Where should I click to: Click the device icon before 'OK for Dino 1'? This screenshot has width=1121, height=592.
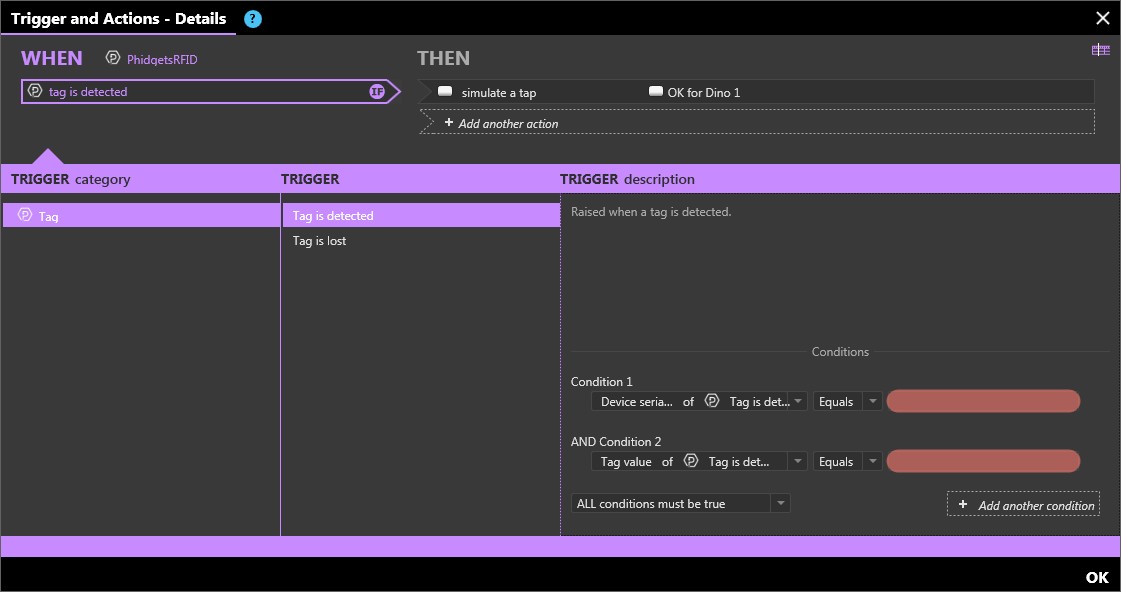[656, 92]
